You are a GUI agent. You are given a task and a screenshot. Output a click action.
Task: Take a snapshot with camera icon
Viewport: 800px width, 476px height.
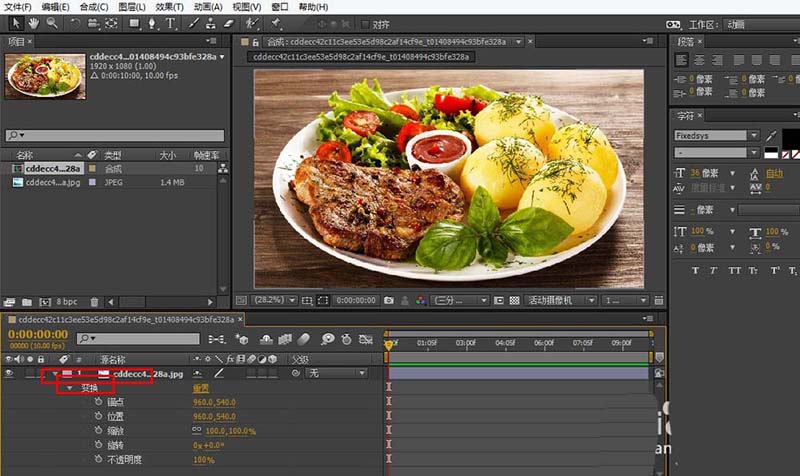pyautogui.click(x=389, y=300)
